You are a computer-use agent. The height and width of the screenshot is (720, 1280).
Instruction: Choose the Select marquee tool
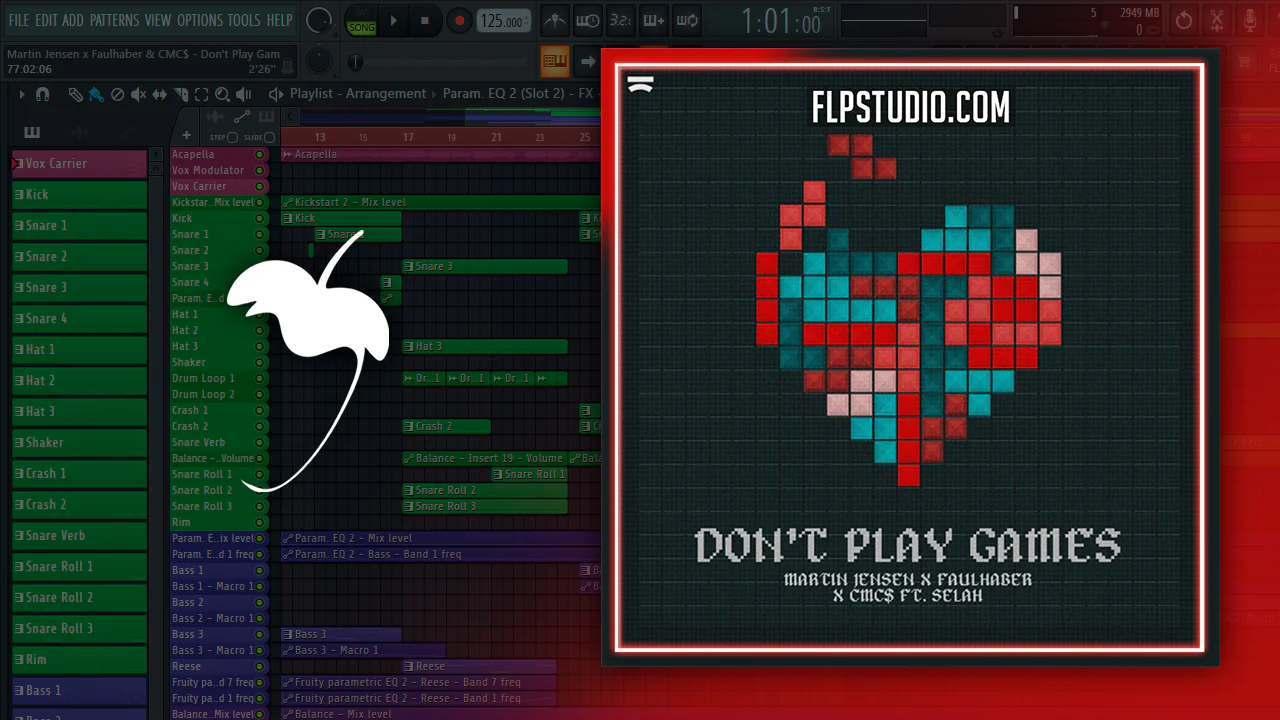(x=201, y=94)
